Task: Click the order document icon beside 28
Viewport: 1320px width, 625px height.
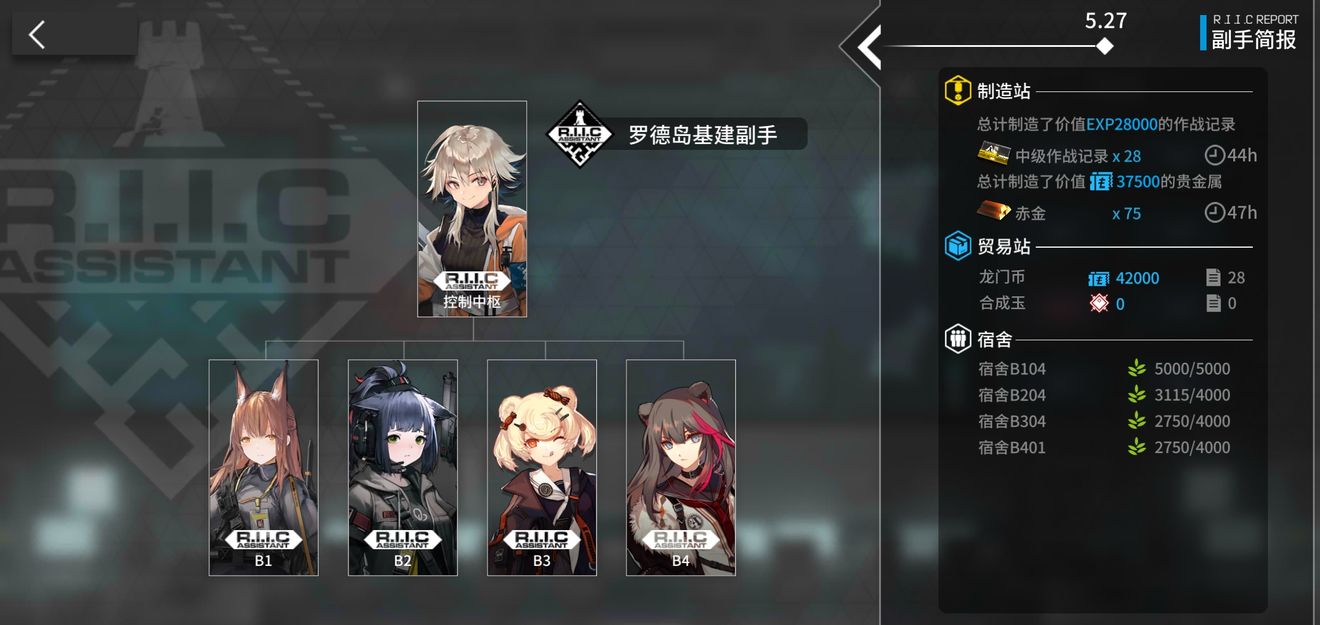Action: pos(1213,277)
